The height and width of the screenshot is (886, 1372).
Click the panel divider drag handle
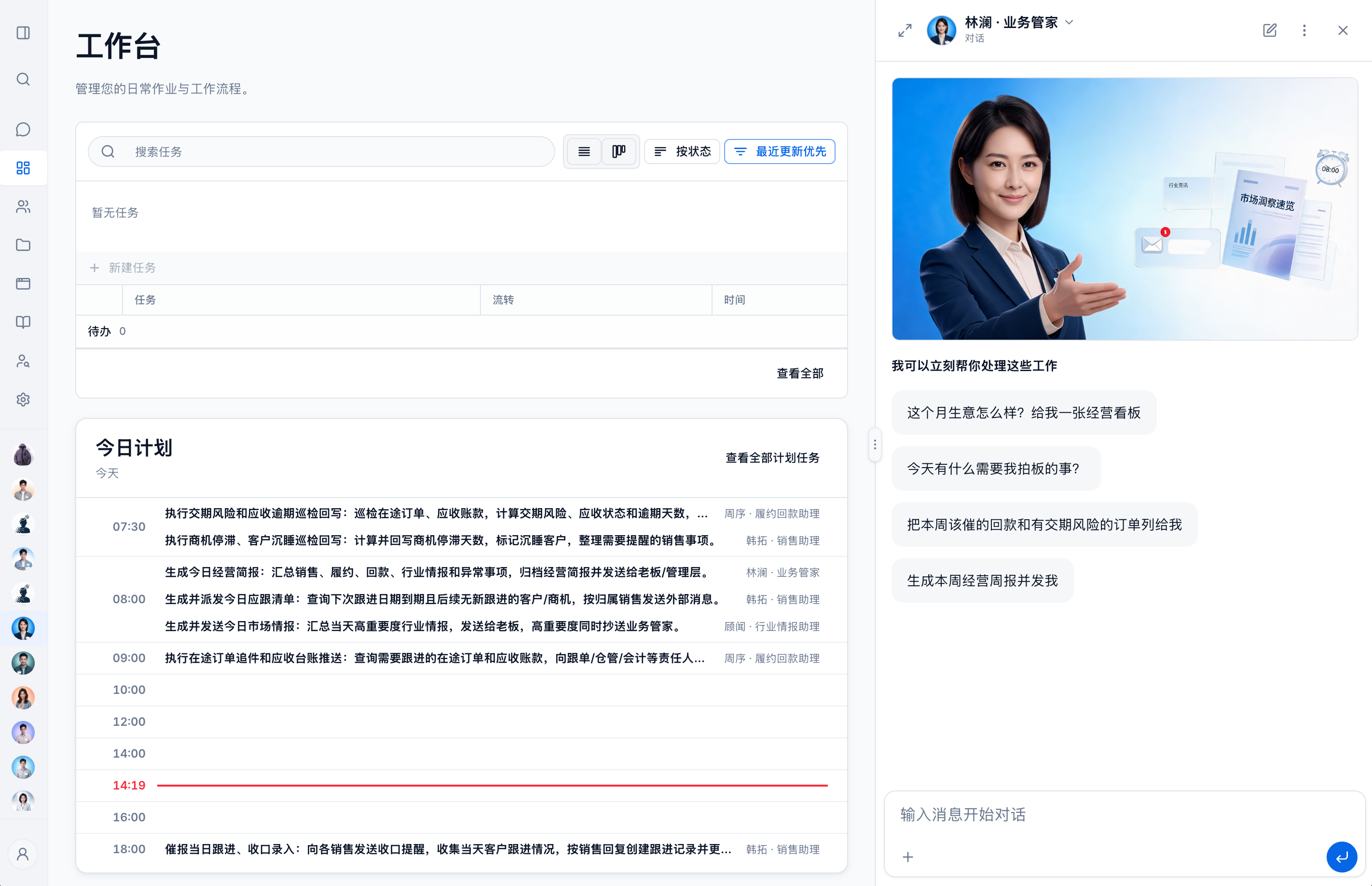point(875,445)
